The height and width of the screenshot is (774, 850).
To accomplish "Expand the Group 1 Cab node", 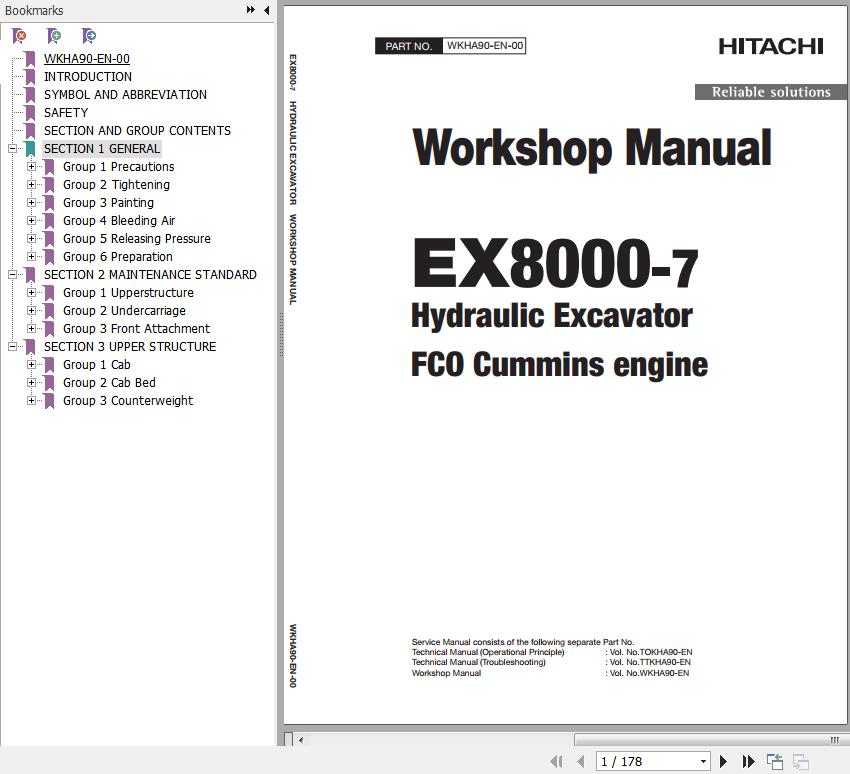I will [x=31, y=365].
